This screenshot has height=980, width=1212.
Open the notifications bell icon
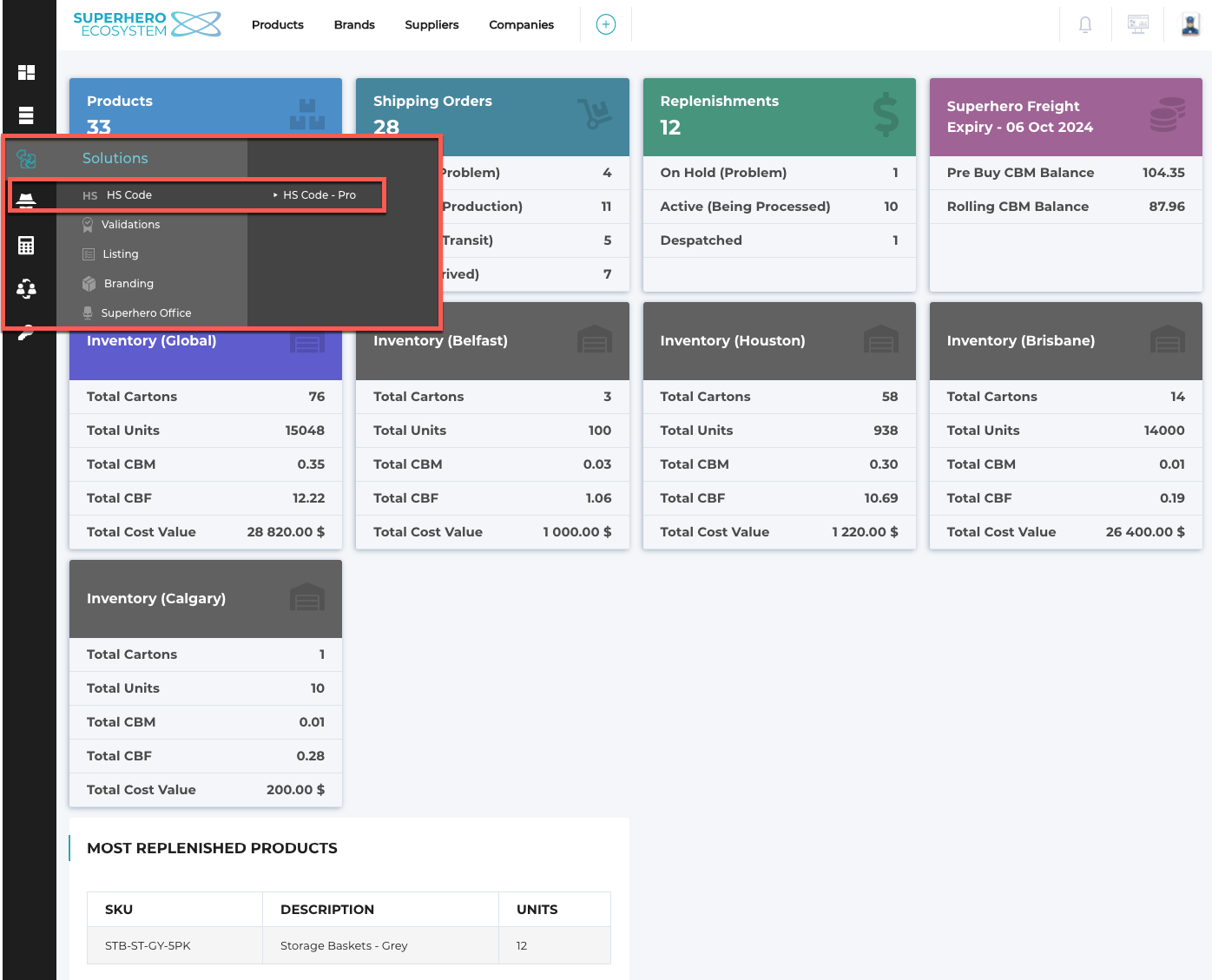click(x=1085, y=24)
